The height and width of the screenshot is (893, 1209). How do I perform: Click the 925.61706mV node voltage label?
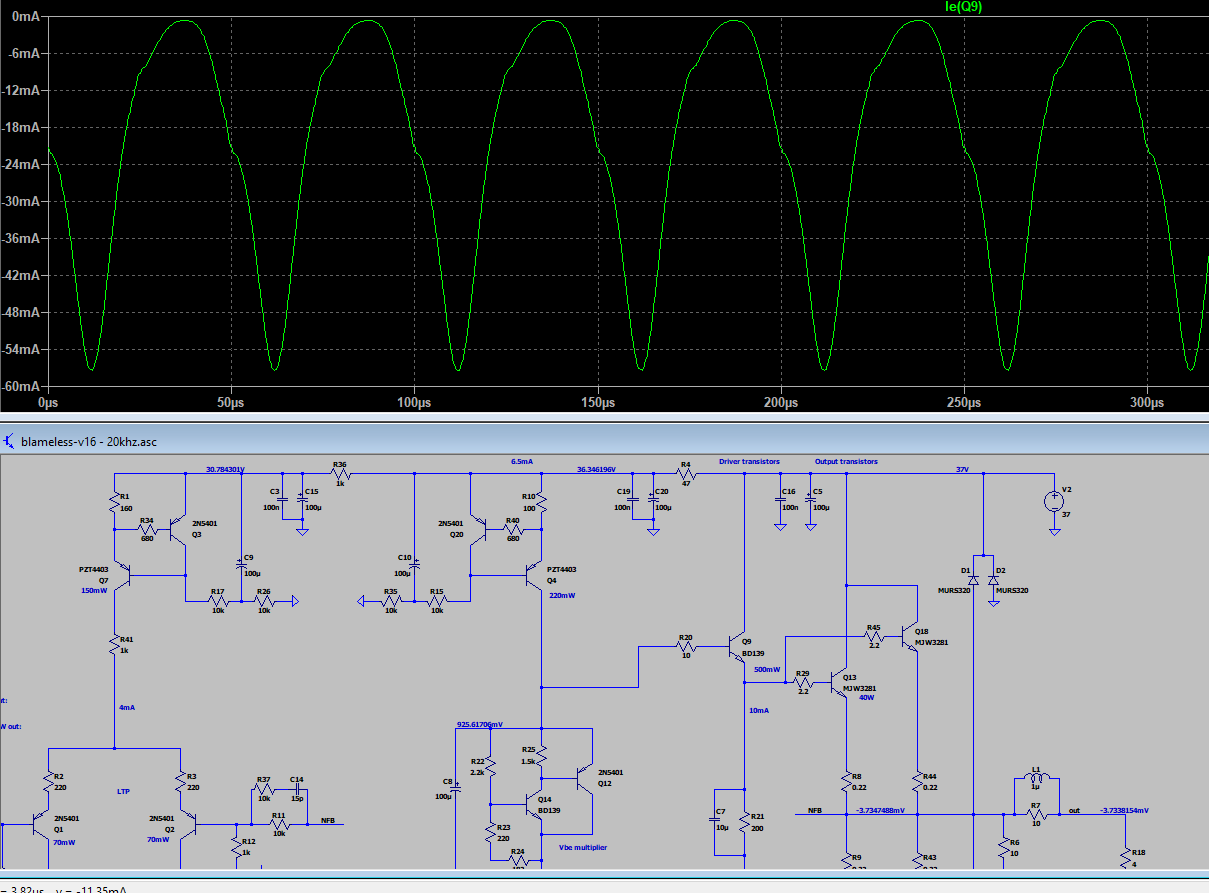(480, 724)
